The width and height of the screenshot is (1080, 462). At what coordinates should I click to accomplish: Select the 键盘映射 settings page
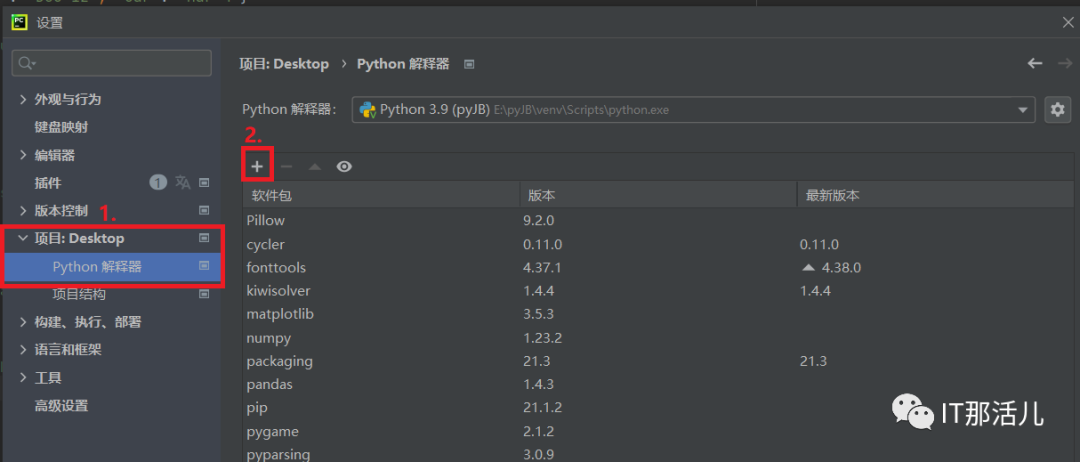coord(61,127)
